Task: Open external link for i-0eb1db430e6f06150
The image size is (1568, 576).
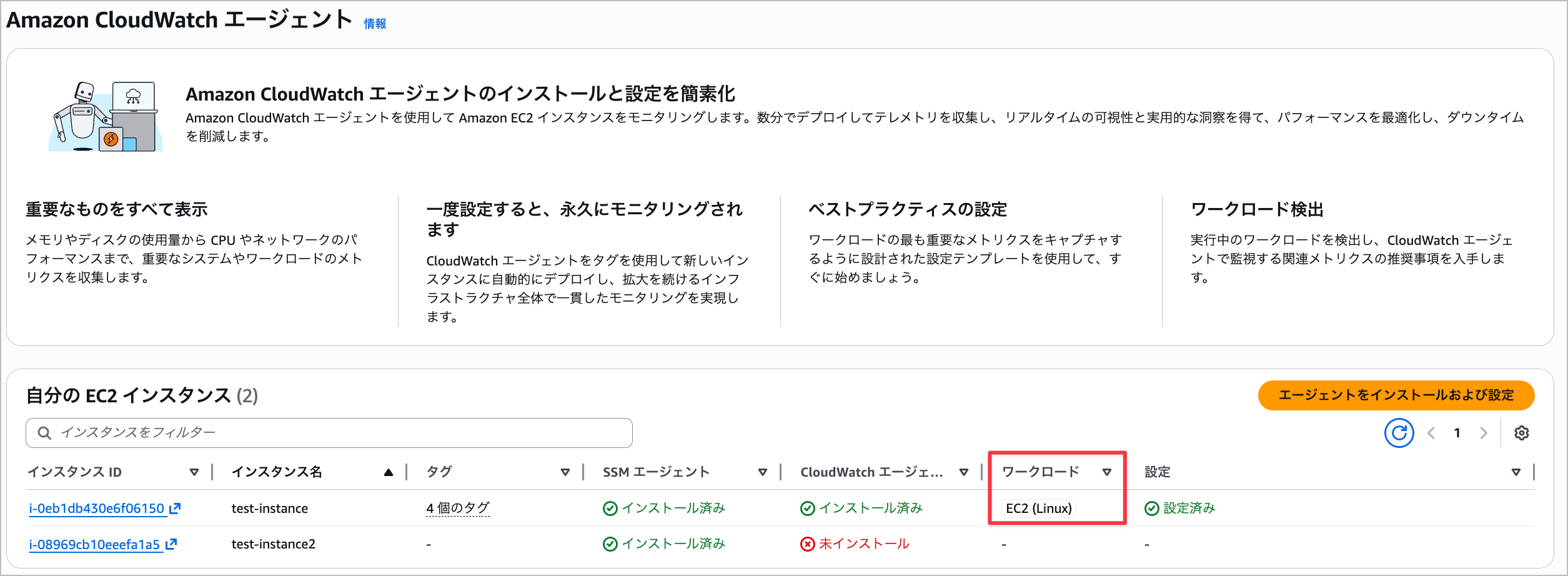Action: (175, 507)
